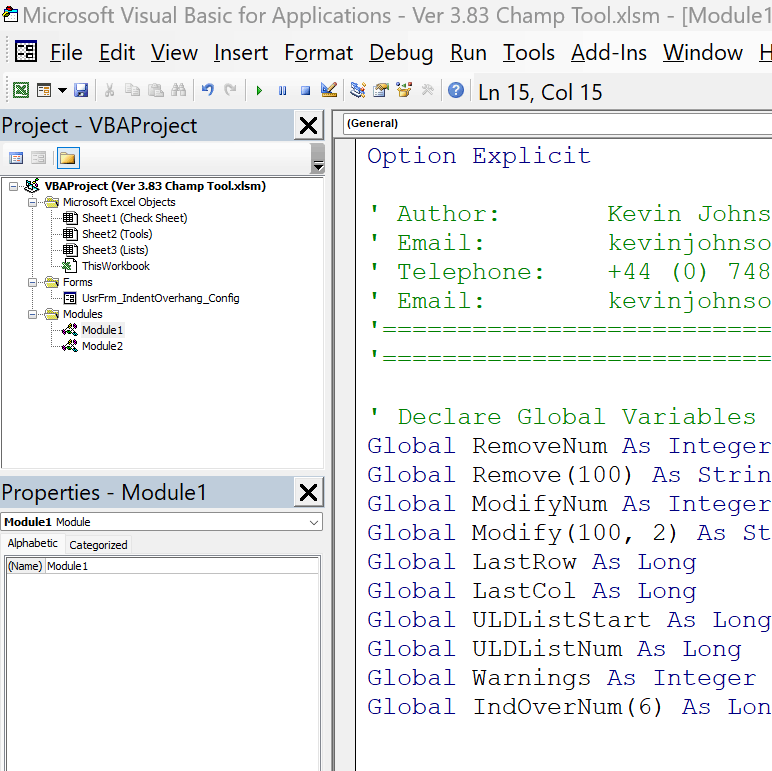Image resolution: width=772 pixels, height=771 pixels.
Task: Select Sheet2 (Tools) in tree
Action: [x=117, y=234]
